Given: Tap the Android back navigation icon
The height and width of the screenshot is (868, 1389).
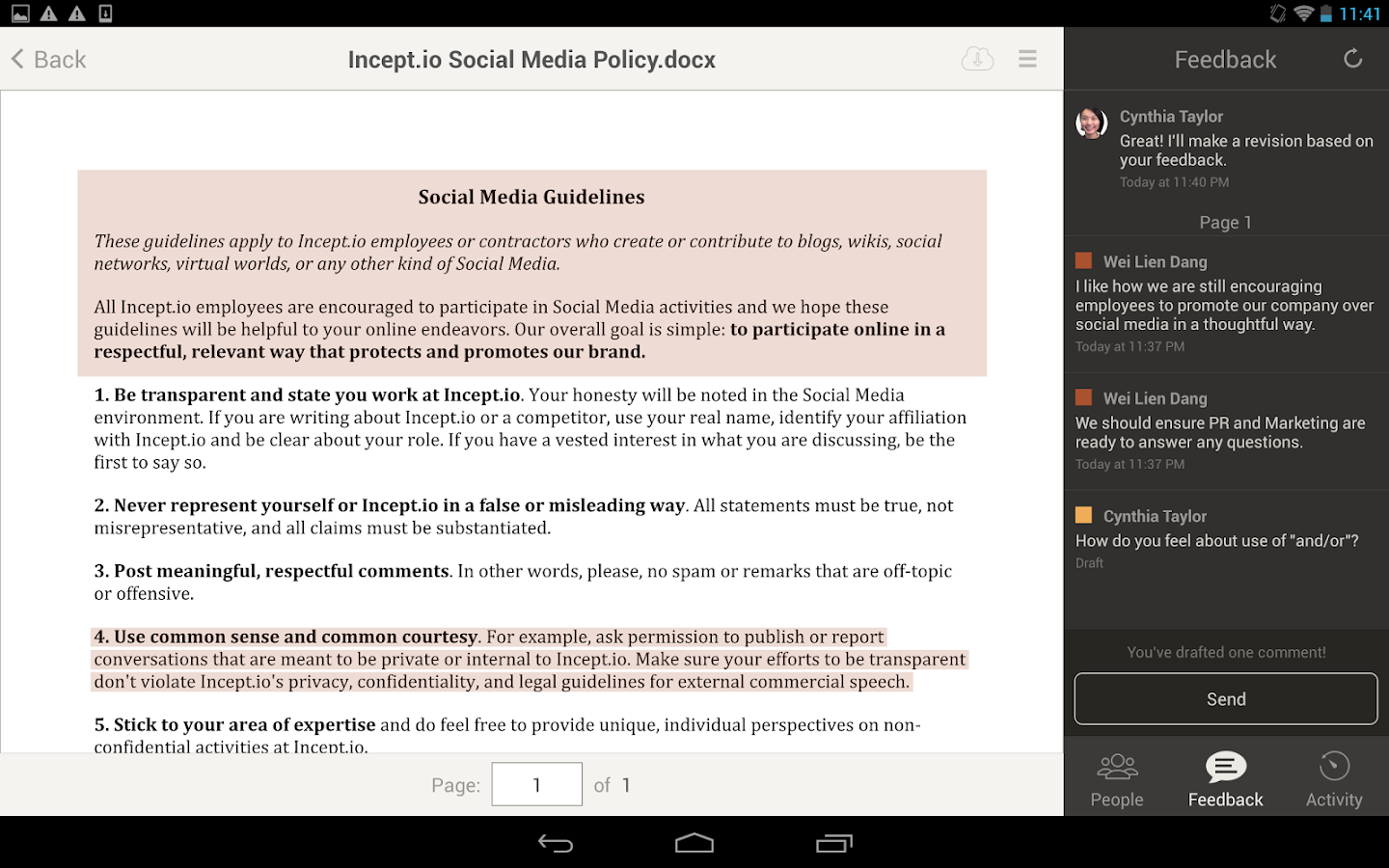Looking at the screenshot, I should click(556, 844).
